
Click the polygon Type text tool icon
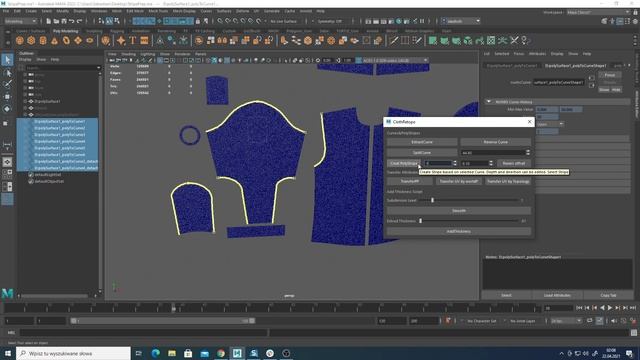click(133, 40)
